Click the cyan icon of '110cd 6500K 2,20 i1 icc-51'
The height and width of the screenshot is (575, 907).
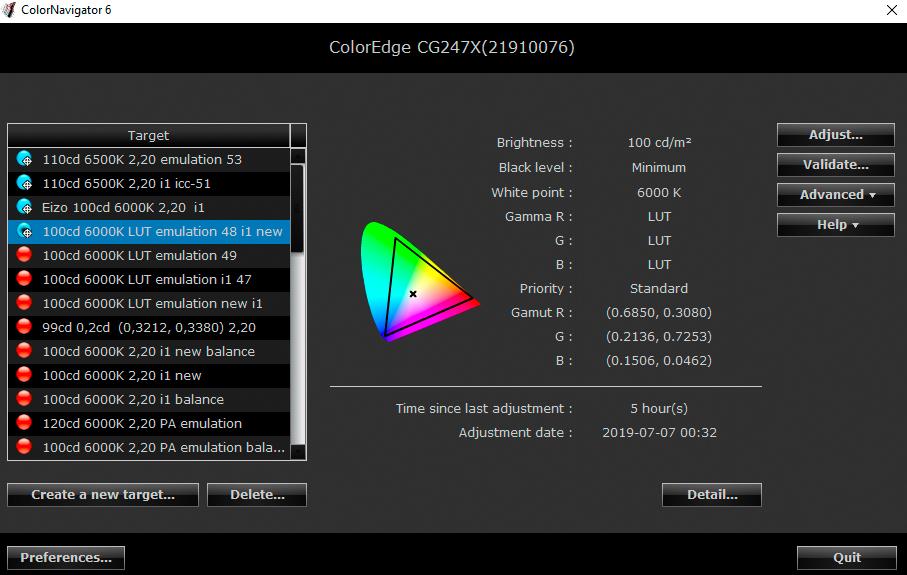24,183
